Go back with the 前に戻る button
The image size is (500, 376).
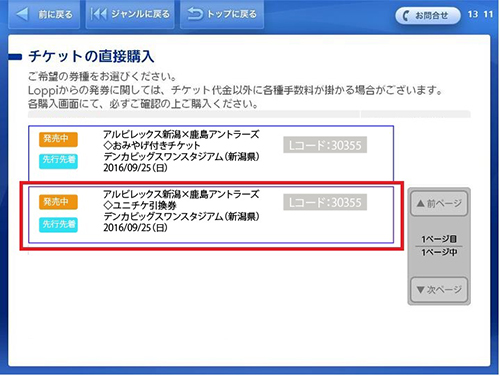click(44, 14)
